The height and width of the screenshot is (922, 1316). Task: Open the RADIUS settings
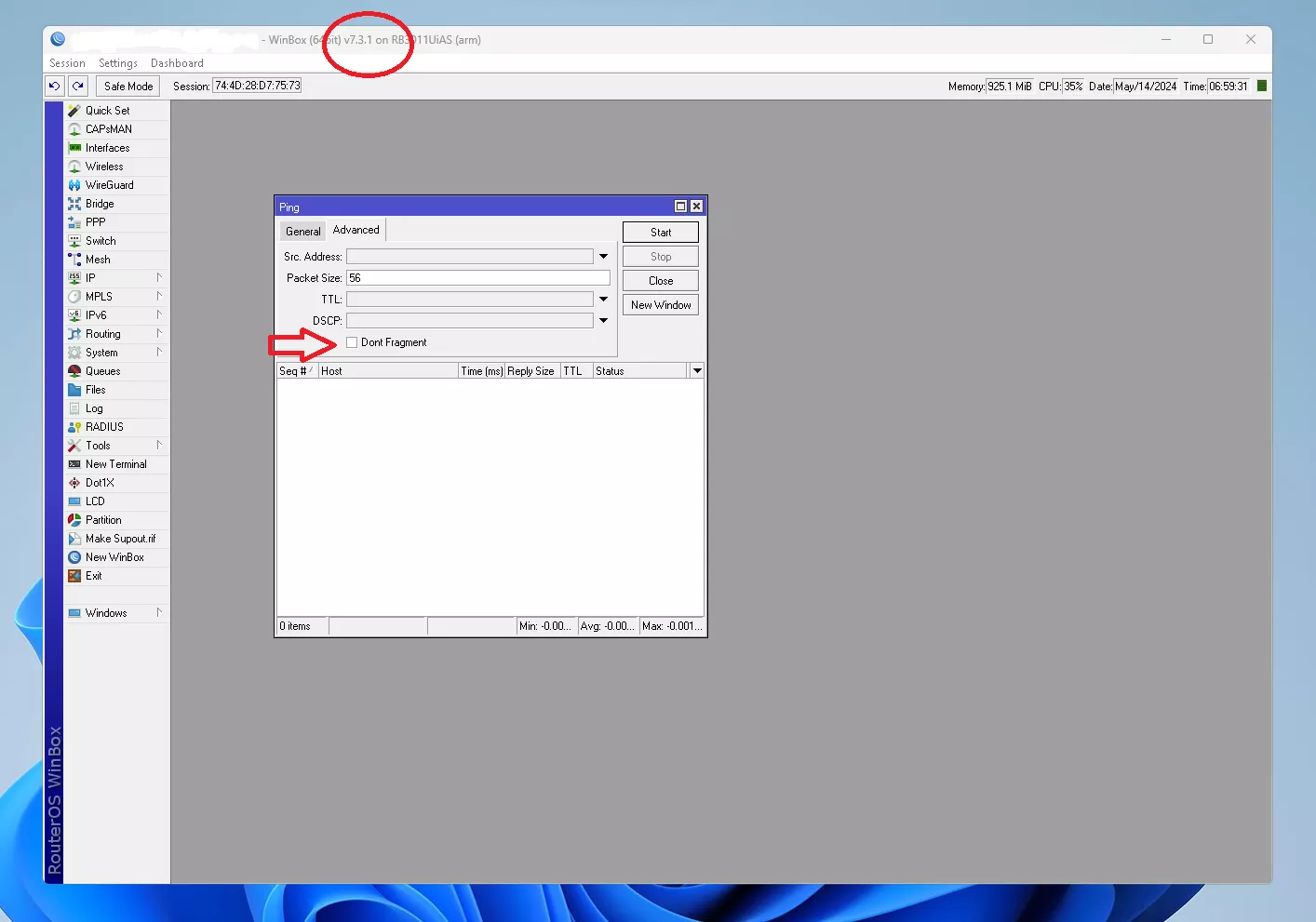(104, 427)
